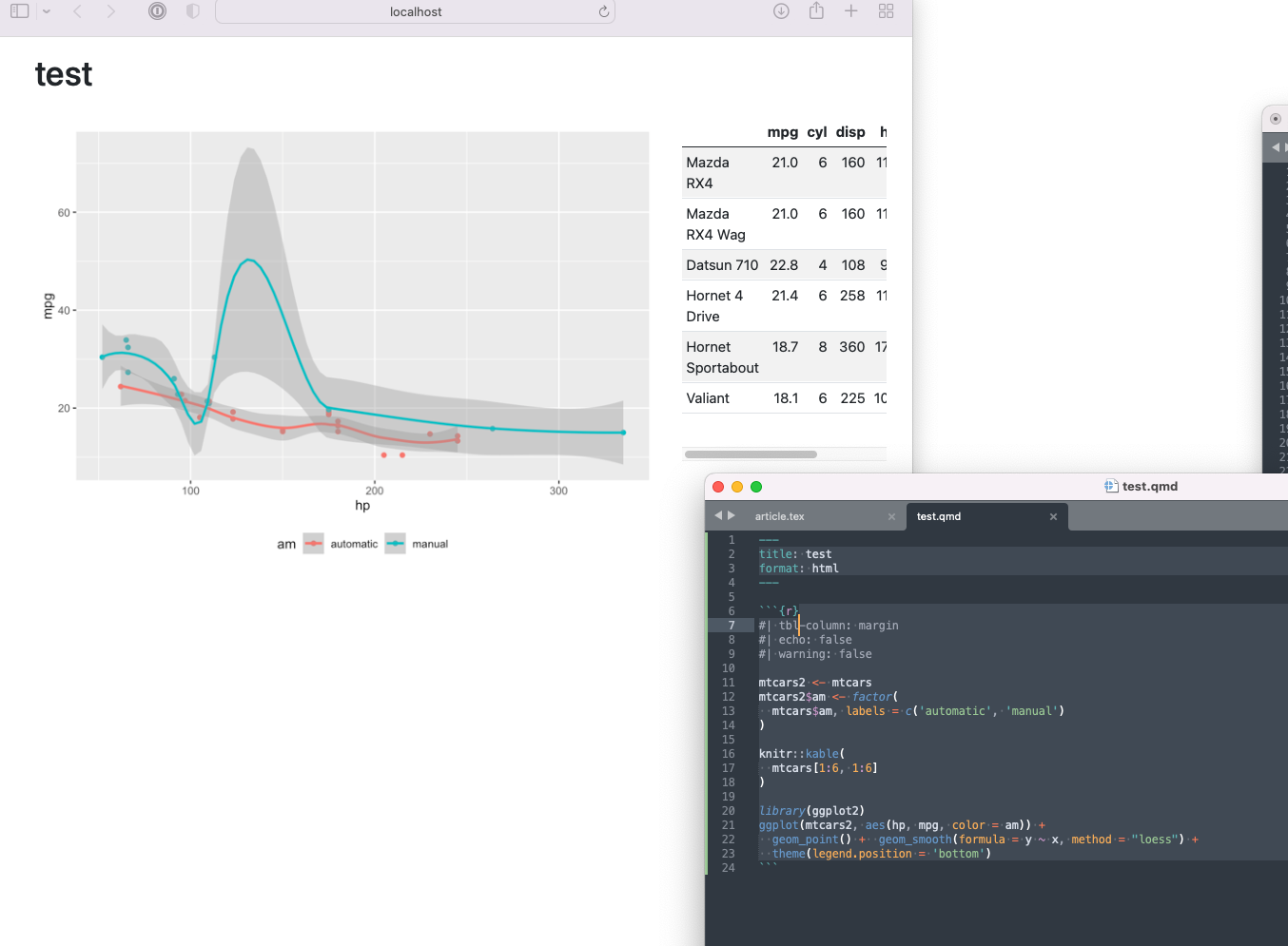Image resolution: width=1288 pixels, height=946 pixels.
Task: Click the 'echo: false' option line
Action: tap(806, 640)
